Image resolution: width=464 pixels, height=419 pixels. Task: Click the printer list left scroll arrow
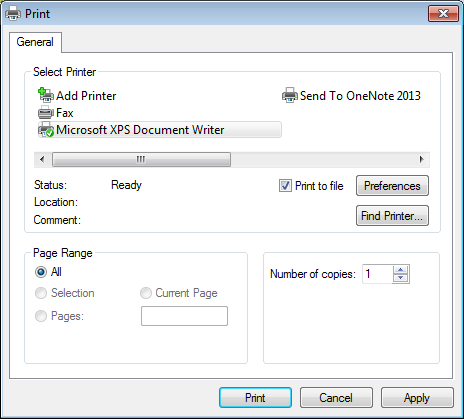pyautogui.click(x=42, y=159)
